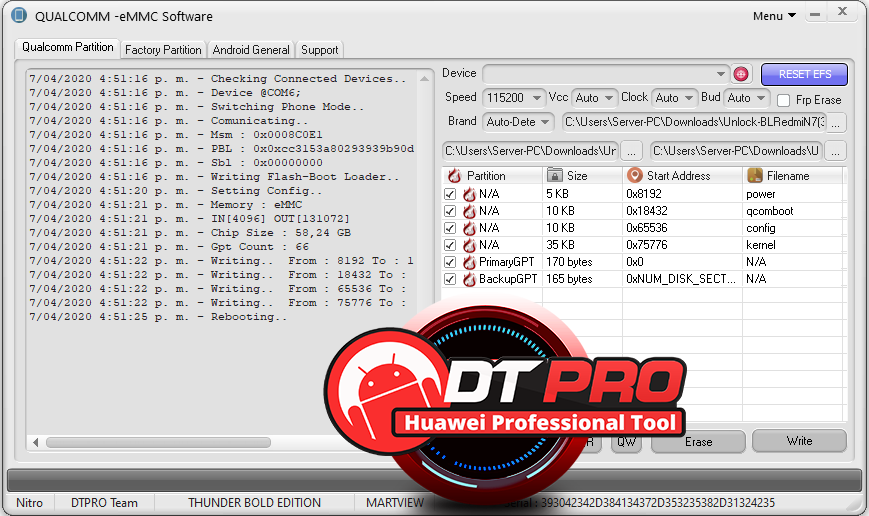Select the 170 bytes size cell

[x=582, y=262]
